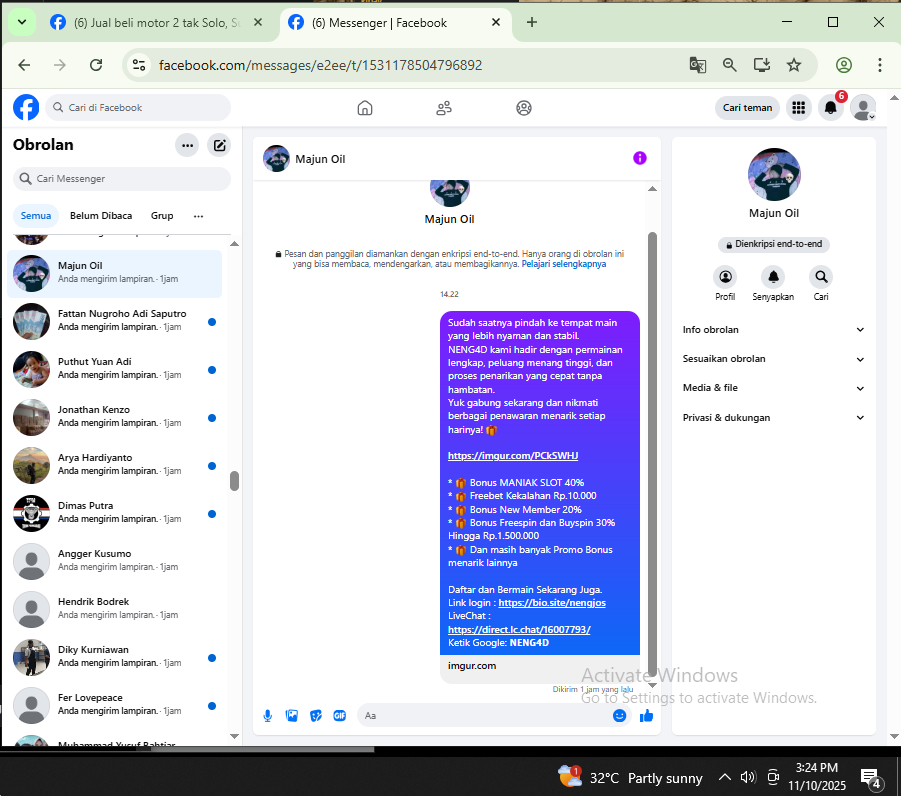Open Obrolan options three-dot button
The height and width of the screenshot is (796, 901).
point(187,145)
